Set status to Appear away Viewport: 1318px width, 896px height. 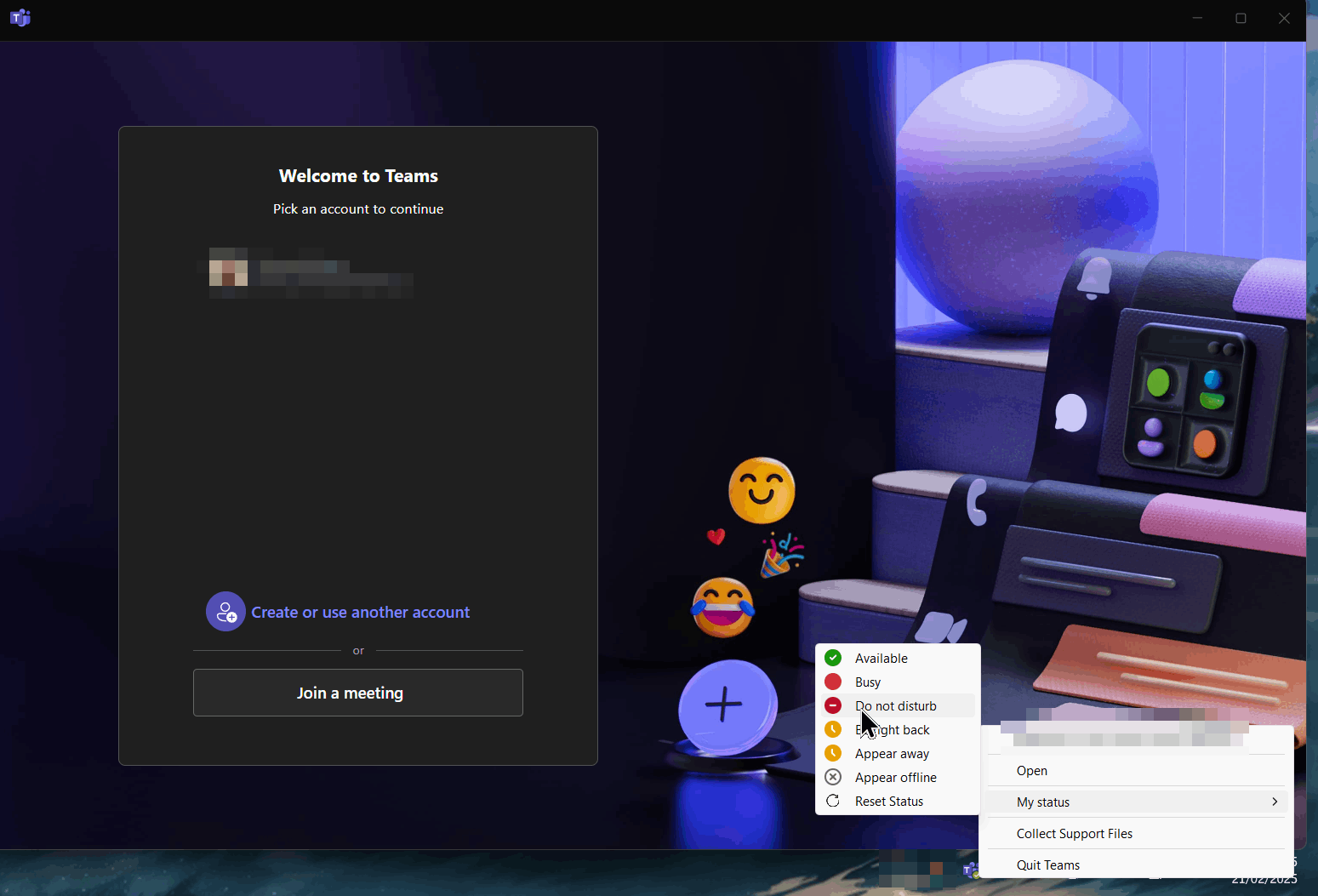pyautogui.click(x=891, y=753)
